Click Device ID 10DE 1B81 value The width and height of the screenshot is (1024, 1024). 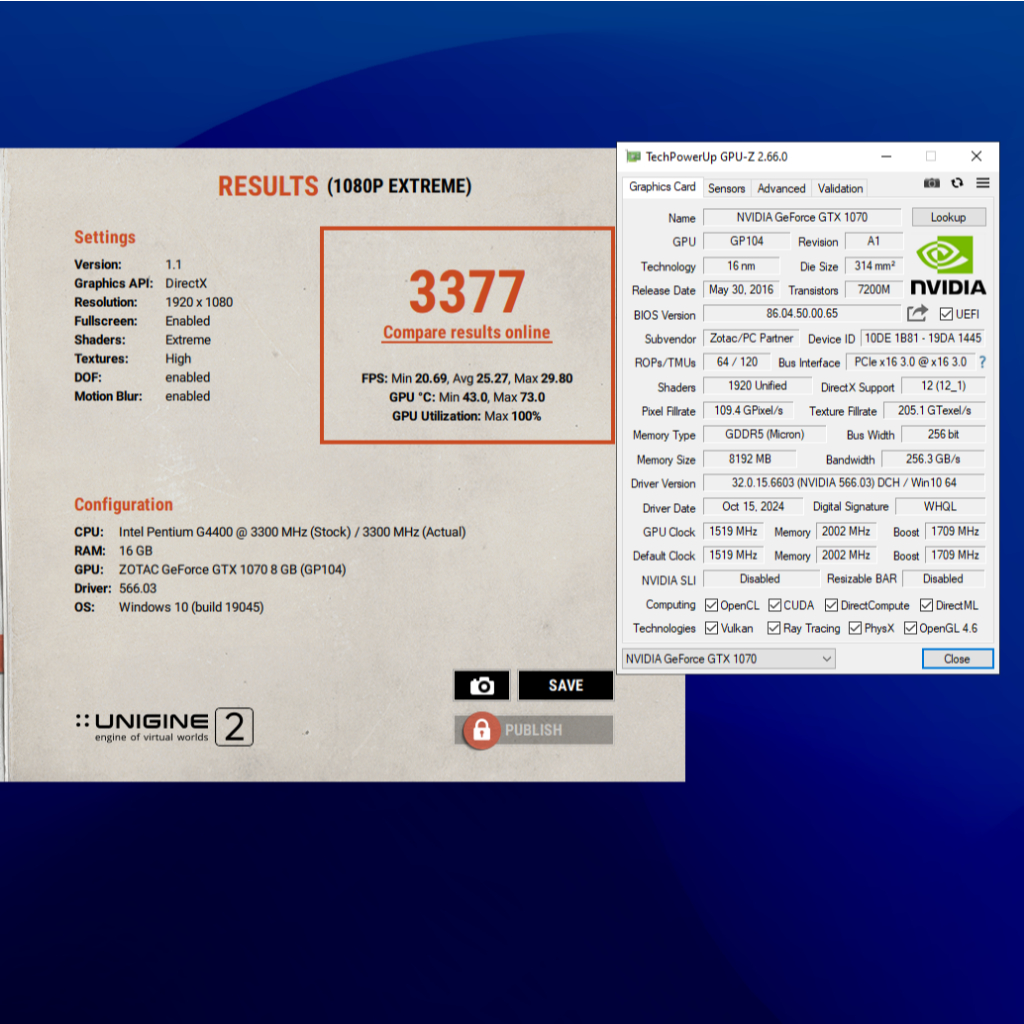point(922,338)
